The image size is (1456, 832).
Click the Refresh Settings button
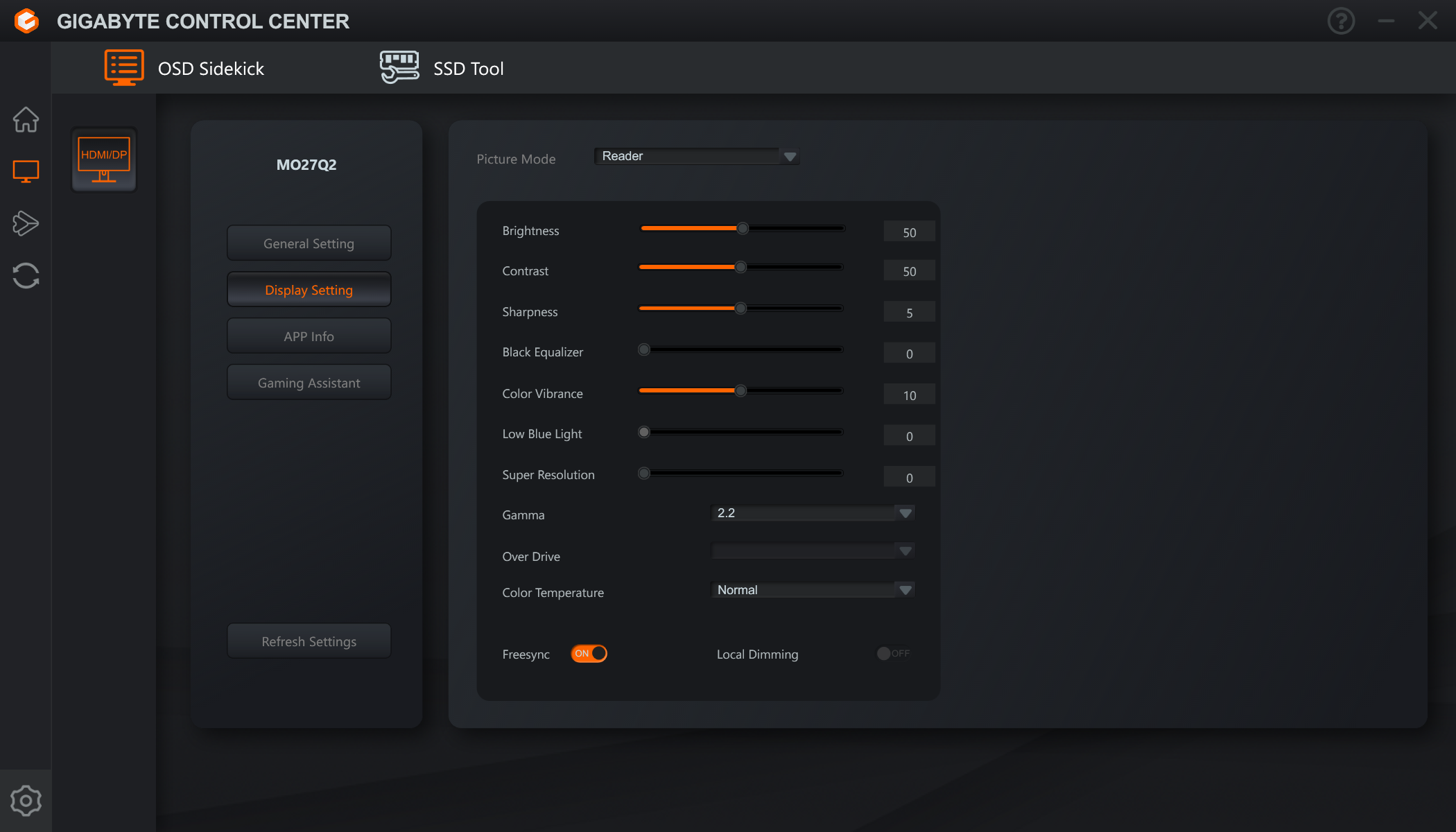point(309,641)
